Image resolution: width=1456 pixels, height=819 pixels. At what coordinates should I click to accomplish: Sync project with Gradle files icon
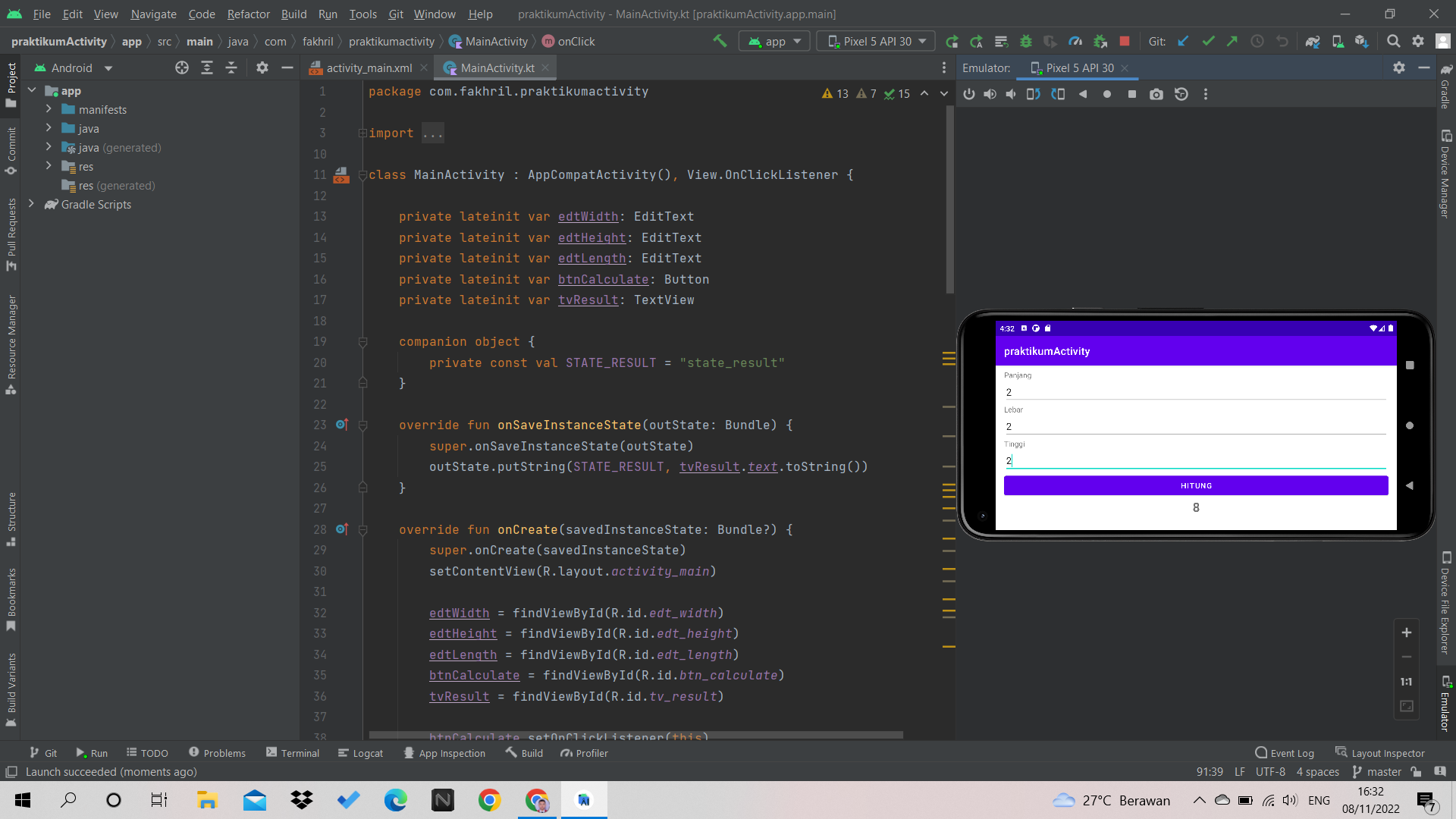(1312, 41)
